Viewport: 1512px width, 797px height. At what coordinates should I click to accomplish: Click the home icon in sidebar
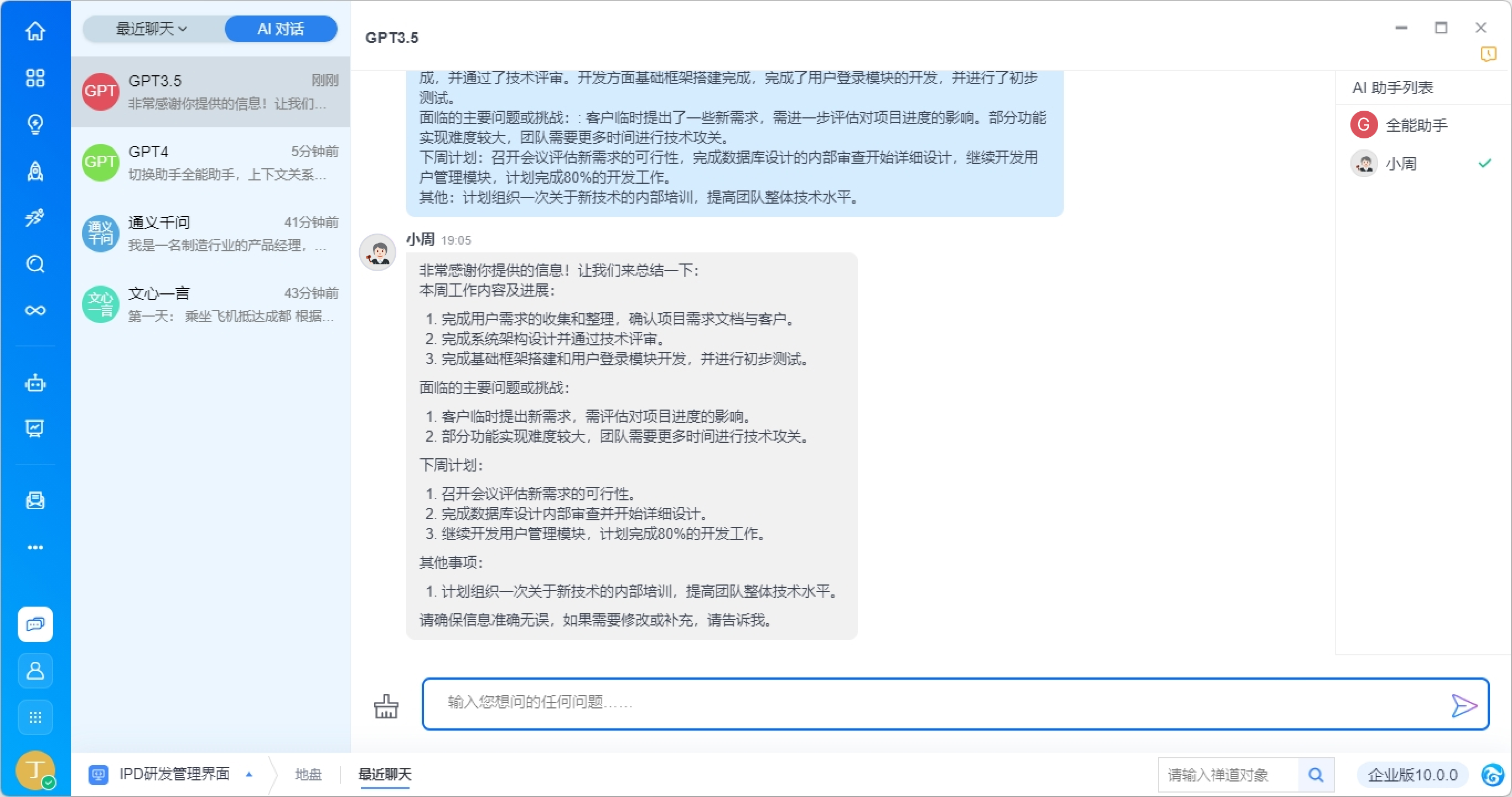coord(35,30)
